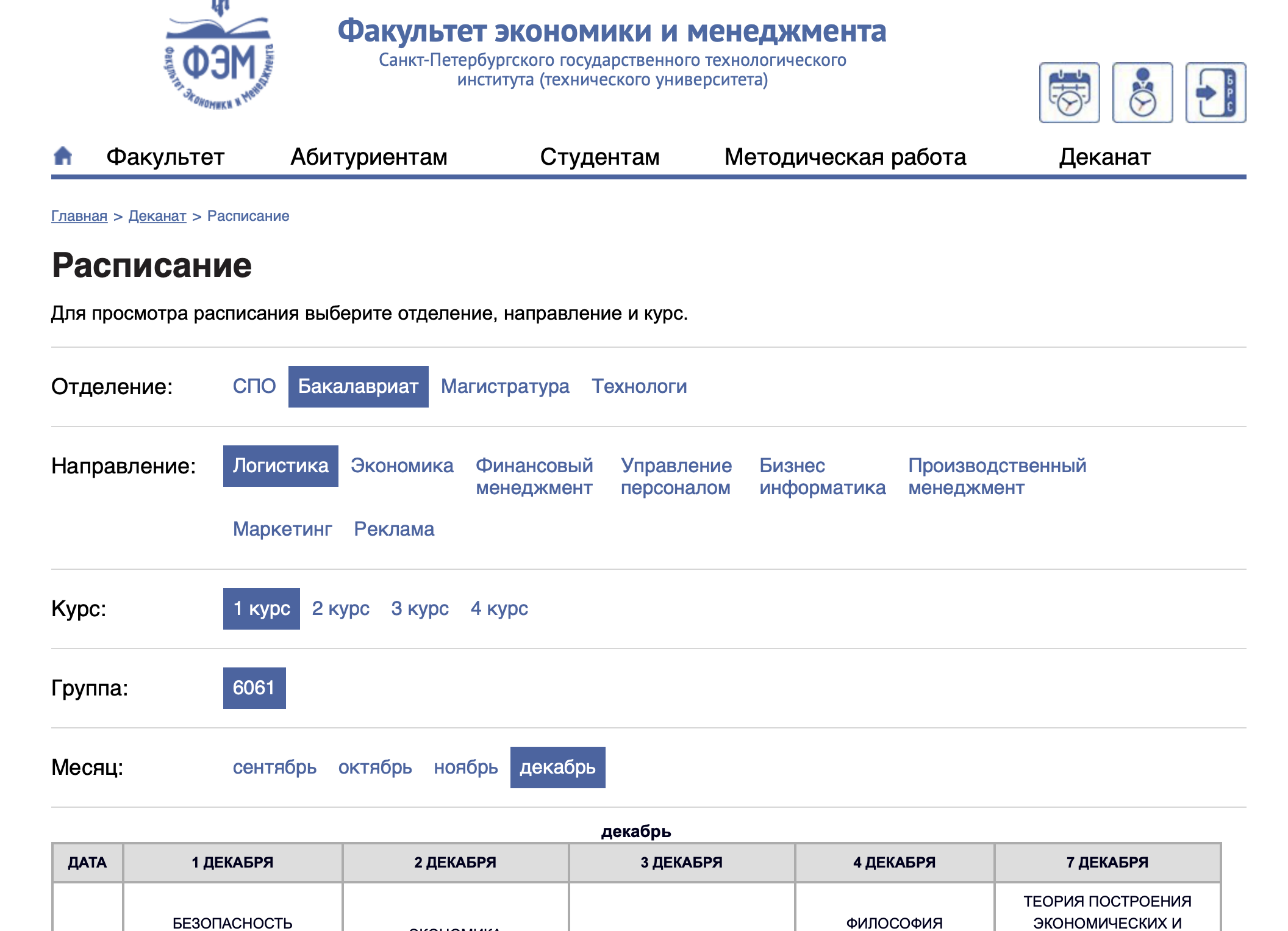Click the 3 ДЕКАБРЯ column header
The width and height of the screenshot is (1288, 931).
point(681,862)
